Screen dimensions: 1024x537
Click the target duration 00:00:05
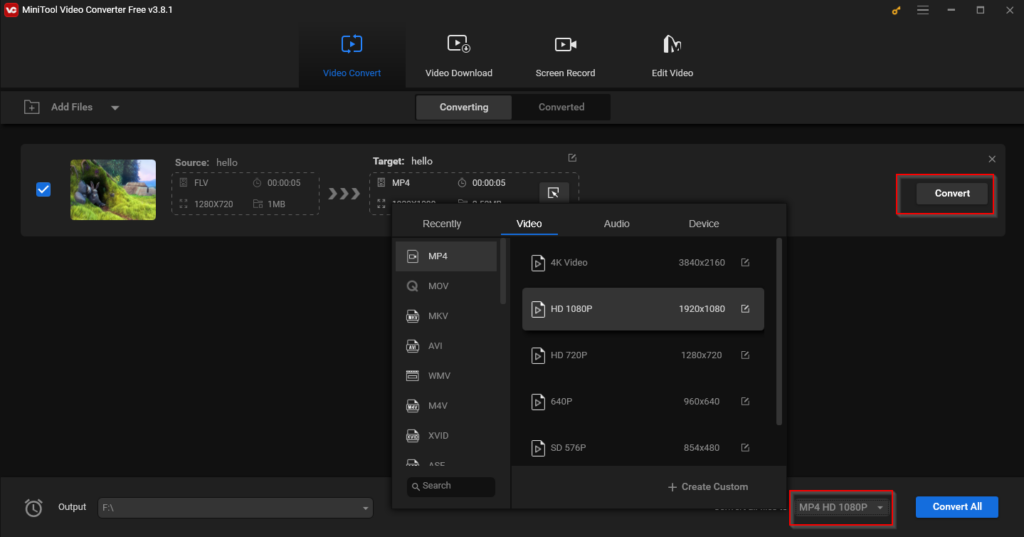coord(488,183)
